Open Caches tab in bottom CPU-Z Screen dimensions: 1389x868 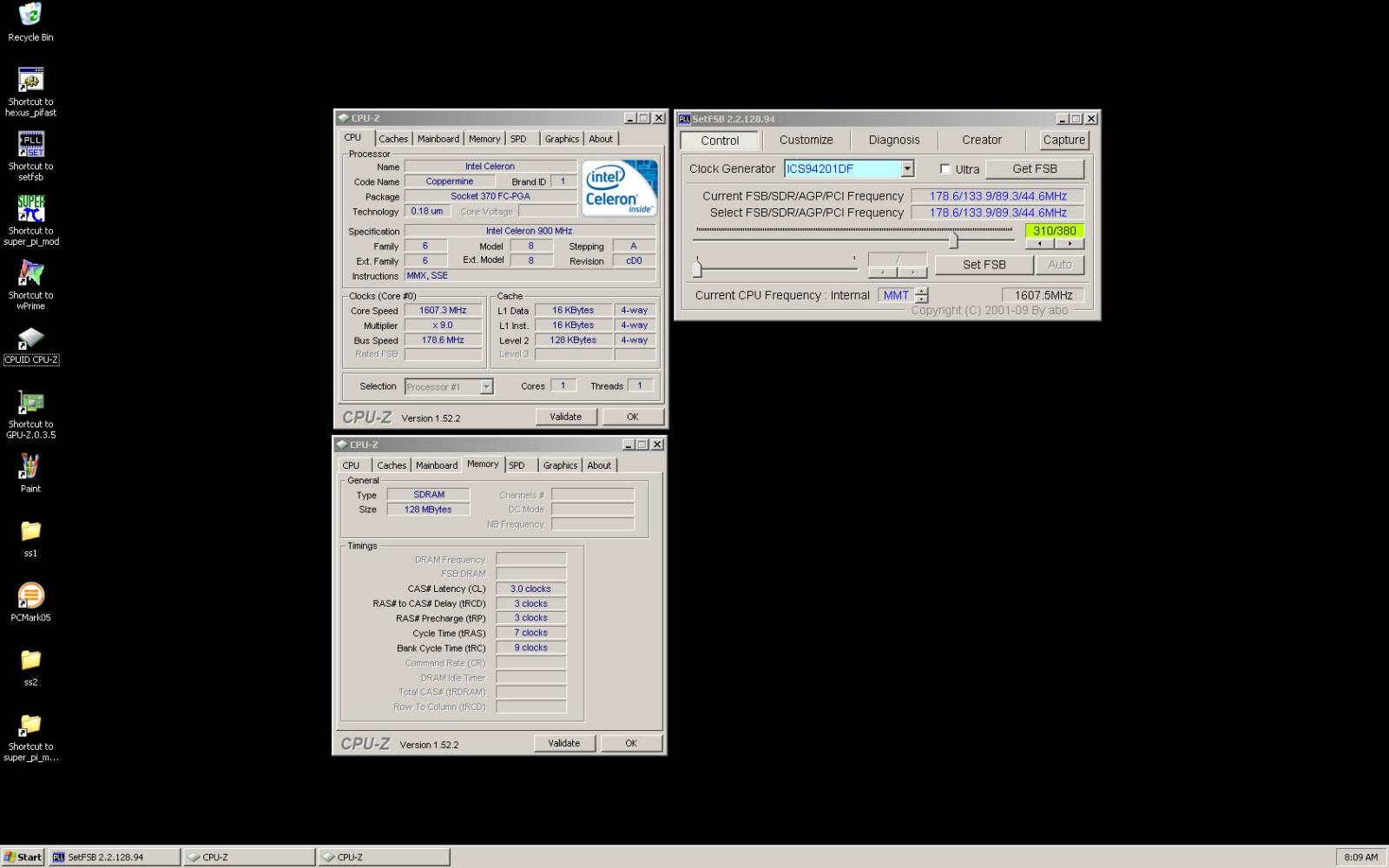point(392,465)
